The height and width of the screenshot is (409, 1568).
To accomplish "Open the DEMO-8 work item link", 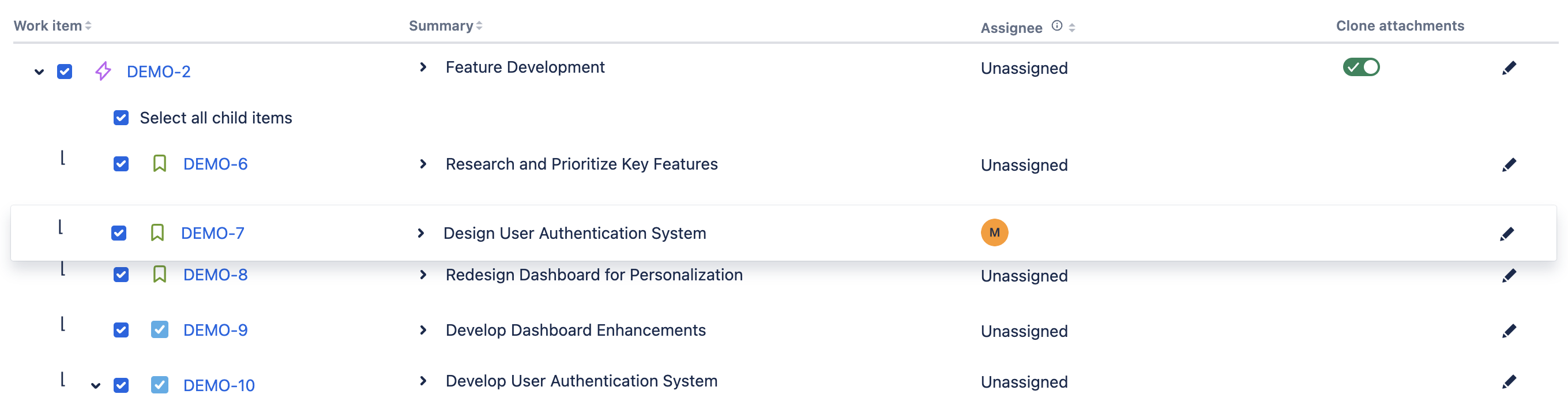I will [x=215, y=275].
